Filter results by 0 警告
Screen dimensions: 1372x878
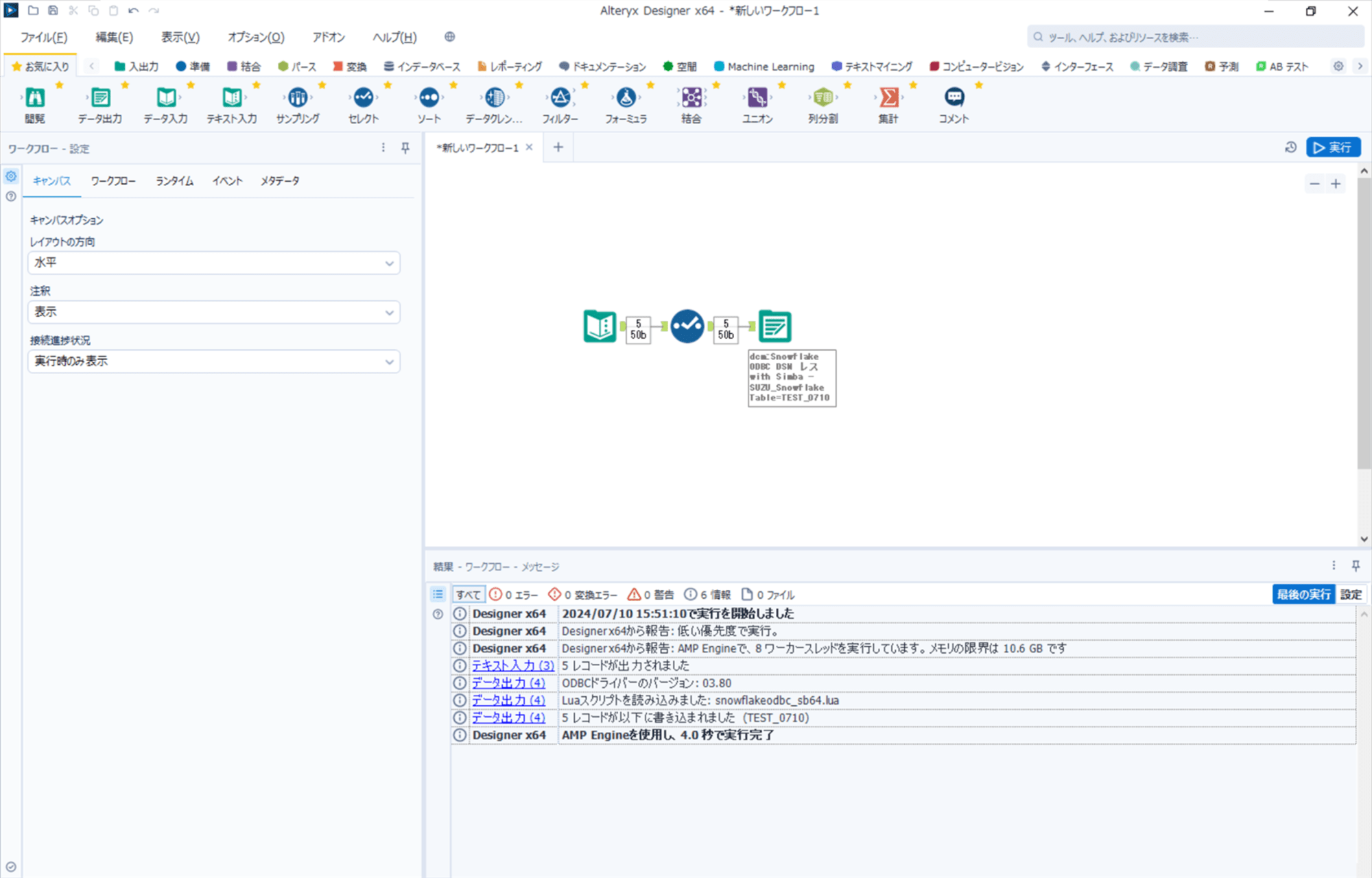651,595
